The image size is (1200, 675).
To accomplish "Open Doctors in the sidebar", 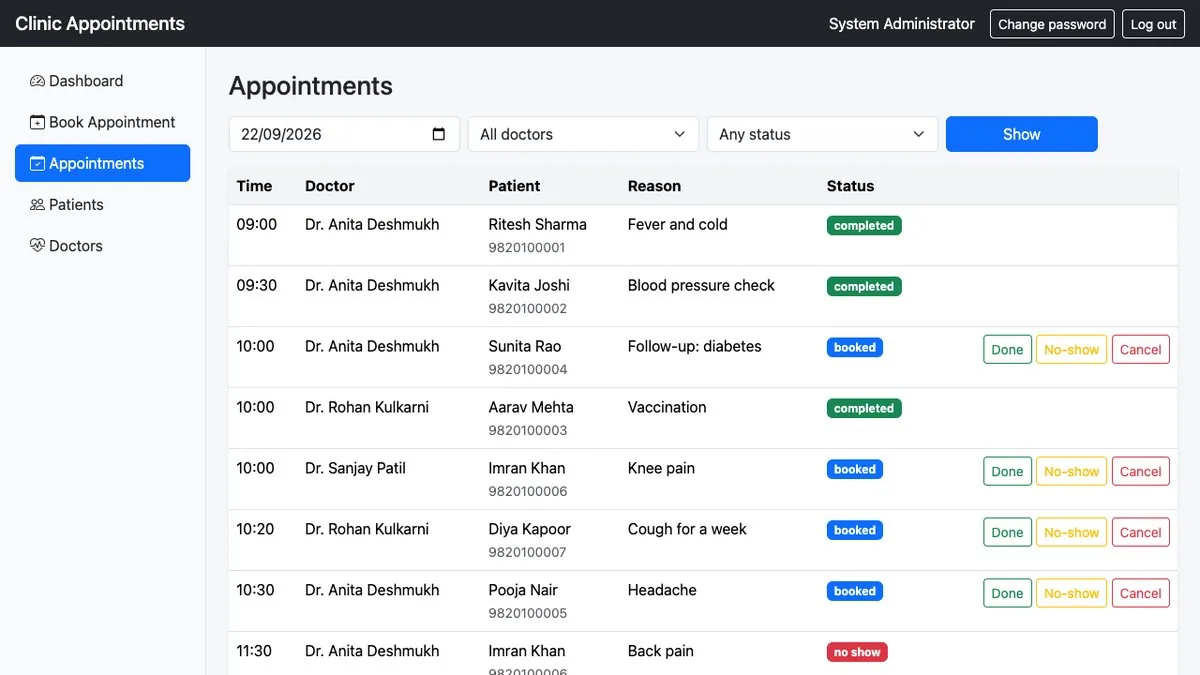I will (x=102, y=245).
